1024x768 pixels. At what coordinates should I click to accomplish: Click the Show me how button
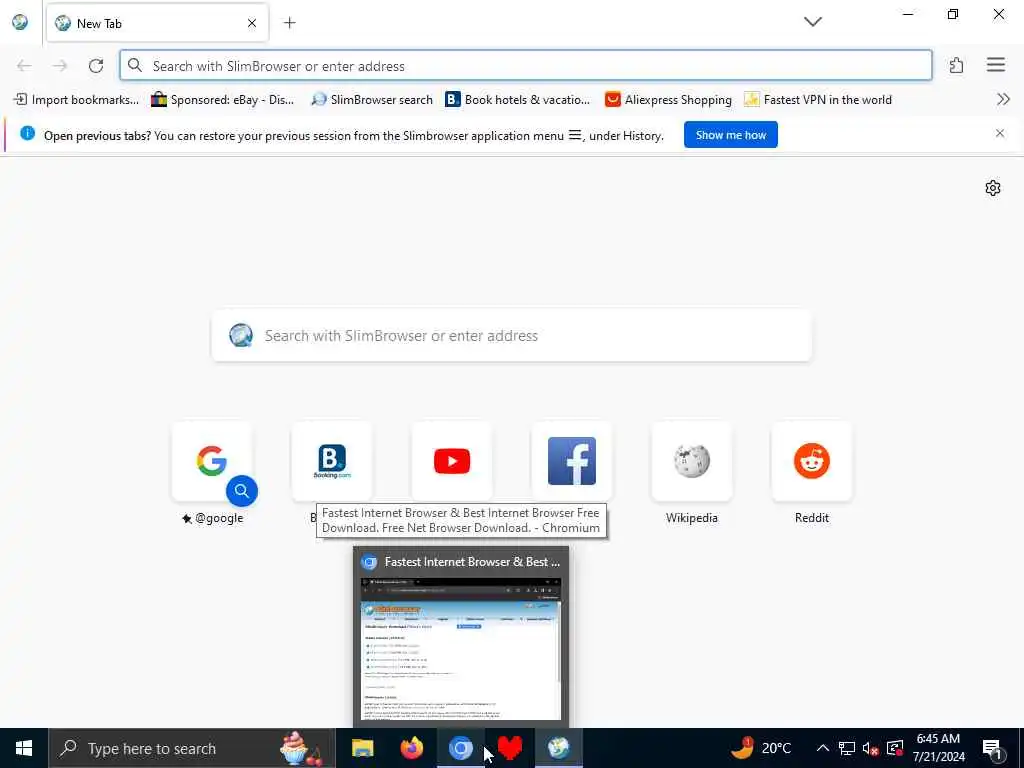tap(731, 135)
